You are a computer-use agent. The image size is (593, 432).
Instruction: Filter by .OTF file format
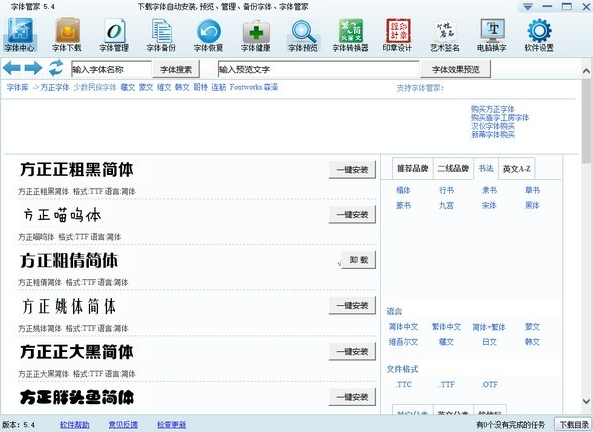click(489, 385)
